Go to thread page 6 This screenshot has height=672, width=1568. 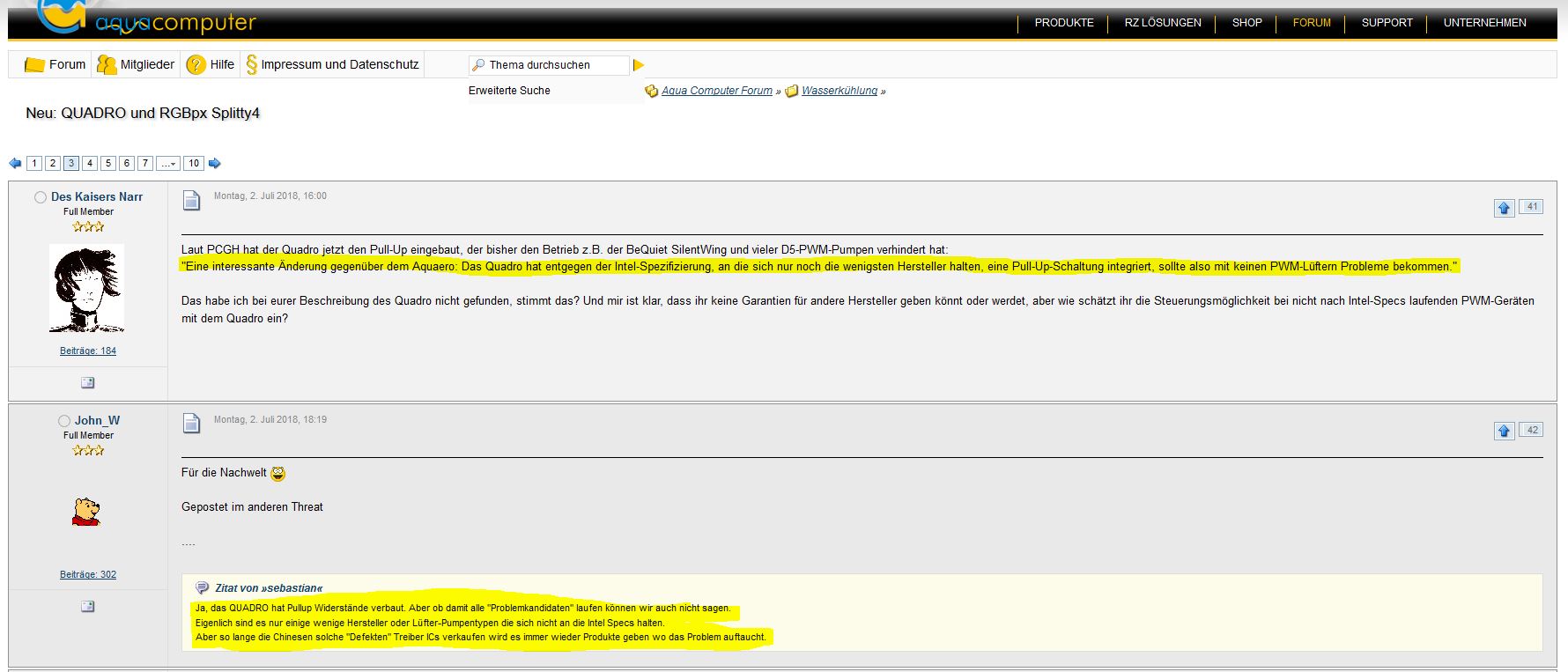coord(127,163)
